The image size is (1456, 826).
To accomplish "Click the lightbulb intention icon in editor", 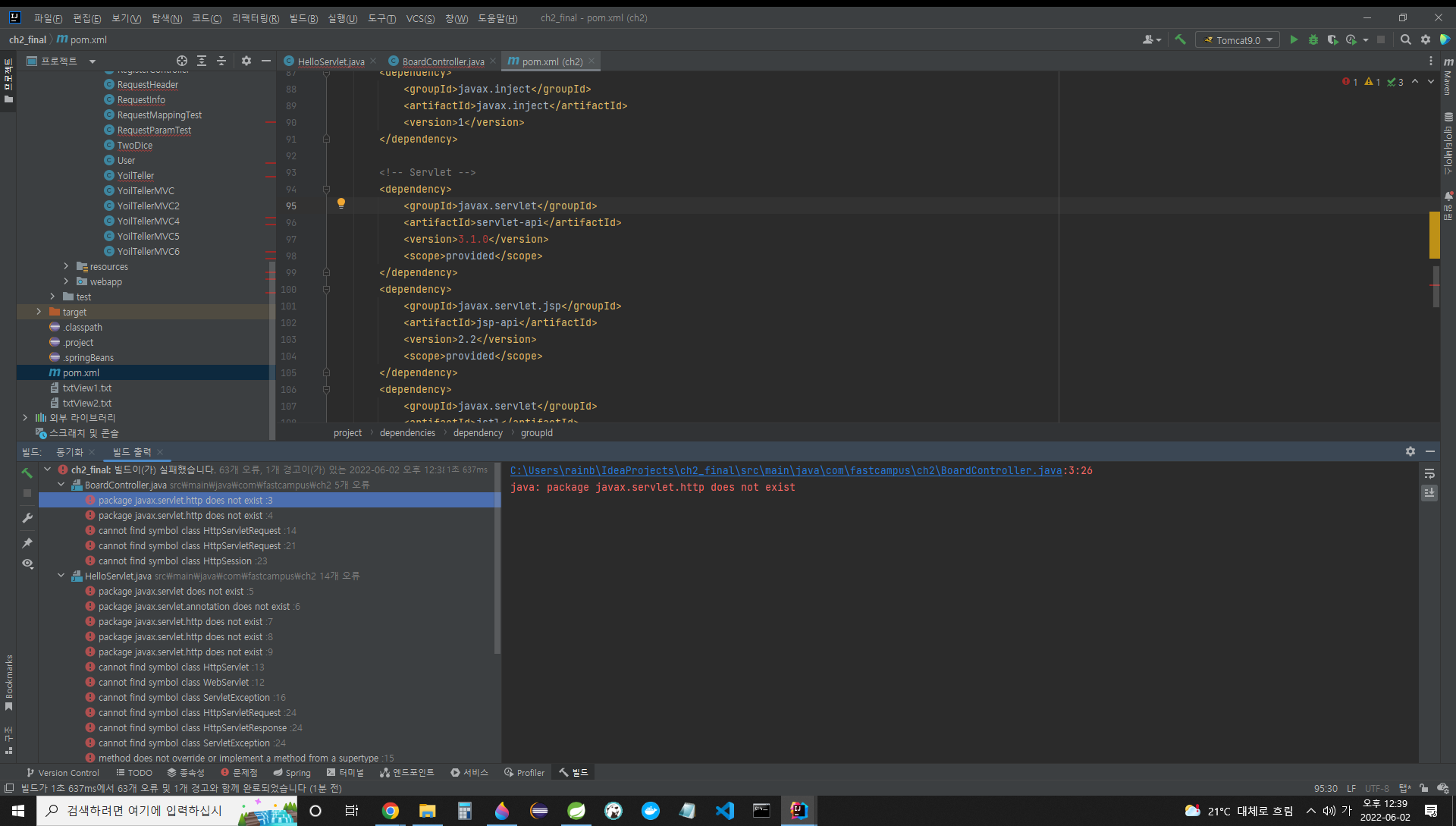I will click(341, 203).
